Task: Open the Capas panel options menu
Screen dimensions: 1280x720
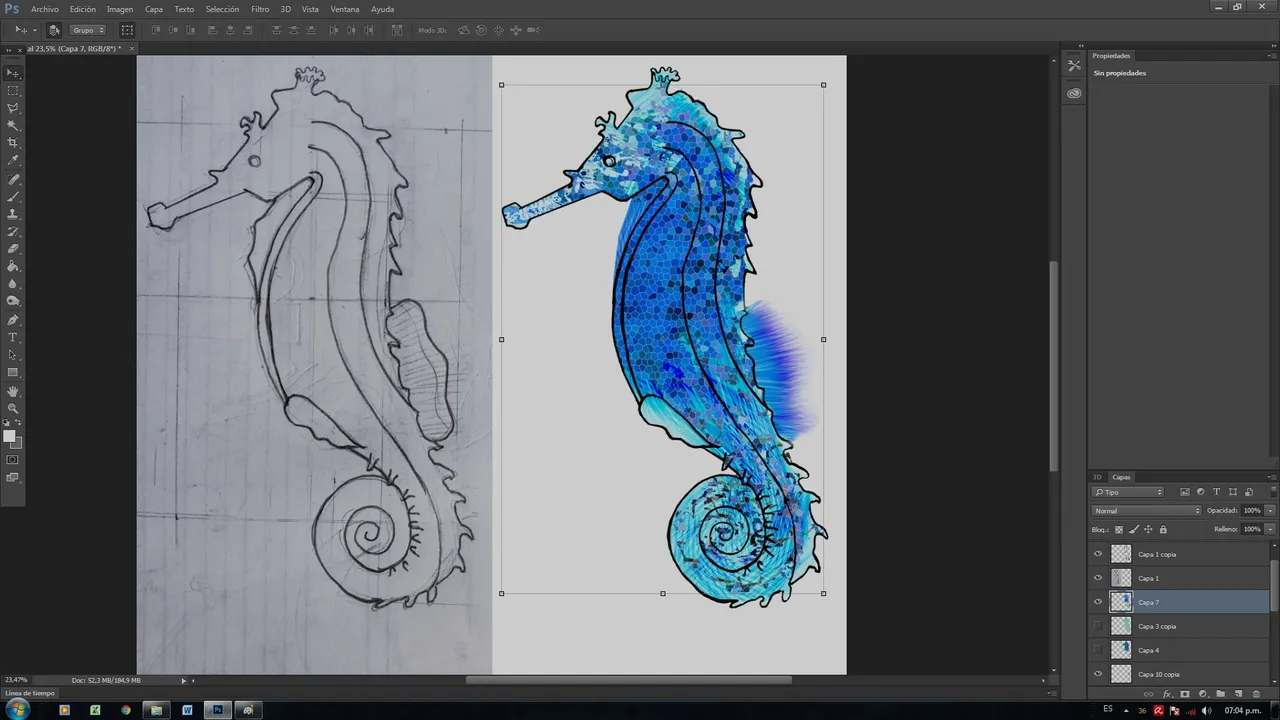Action: (1271, 477)
